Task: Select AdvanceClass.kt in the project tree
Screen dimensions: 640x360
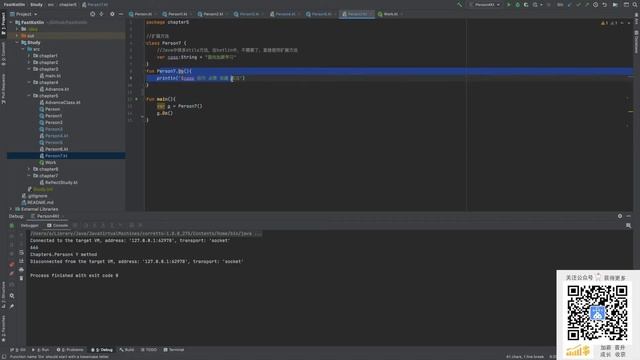Action: (x=62, y=102)
